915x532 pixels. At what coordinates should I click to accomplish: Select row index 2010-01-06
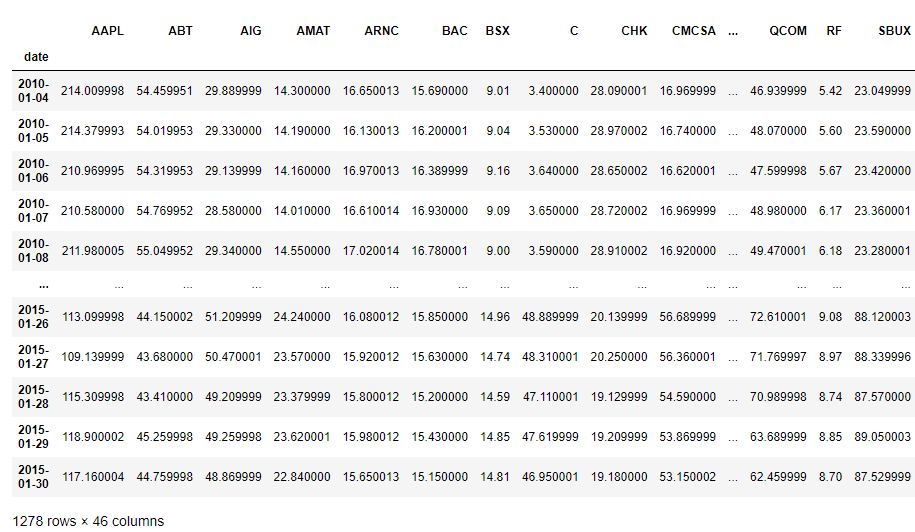pos(33,171)
